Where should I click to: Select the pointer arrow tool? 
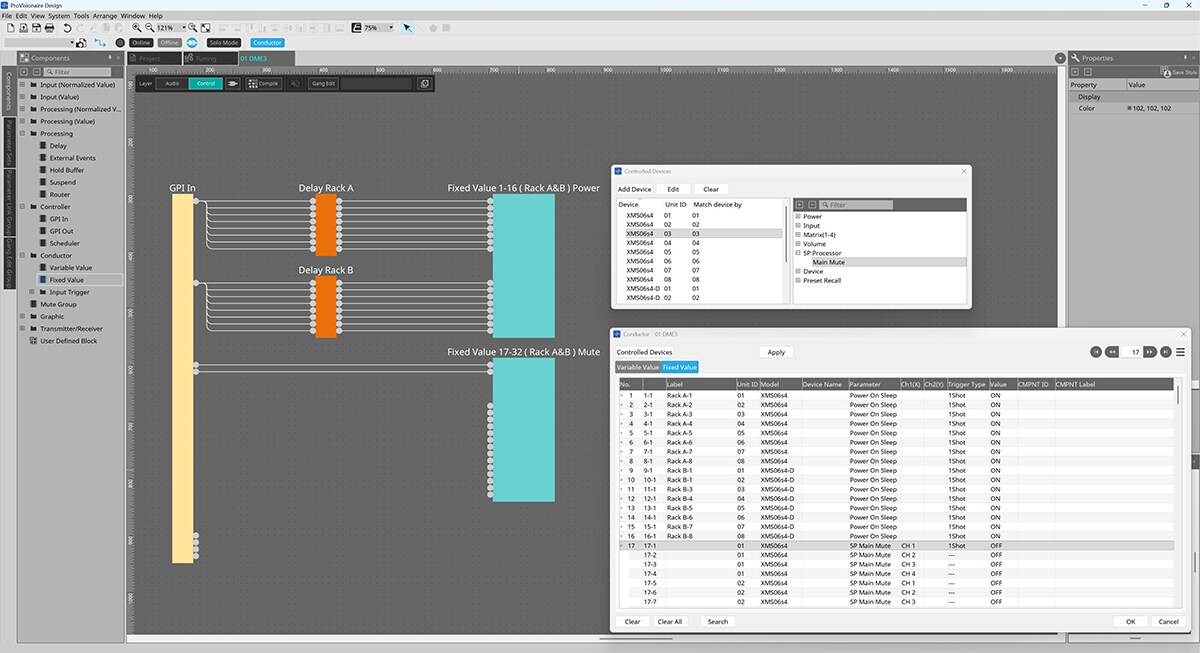(407, 28)
